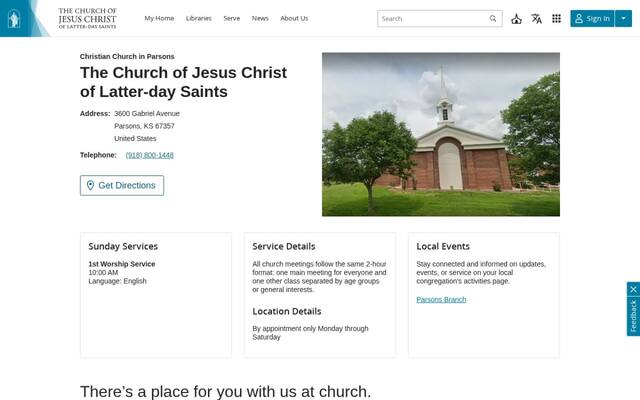Click the United States address line

pyautogui.click(x=135, y=139)
